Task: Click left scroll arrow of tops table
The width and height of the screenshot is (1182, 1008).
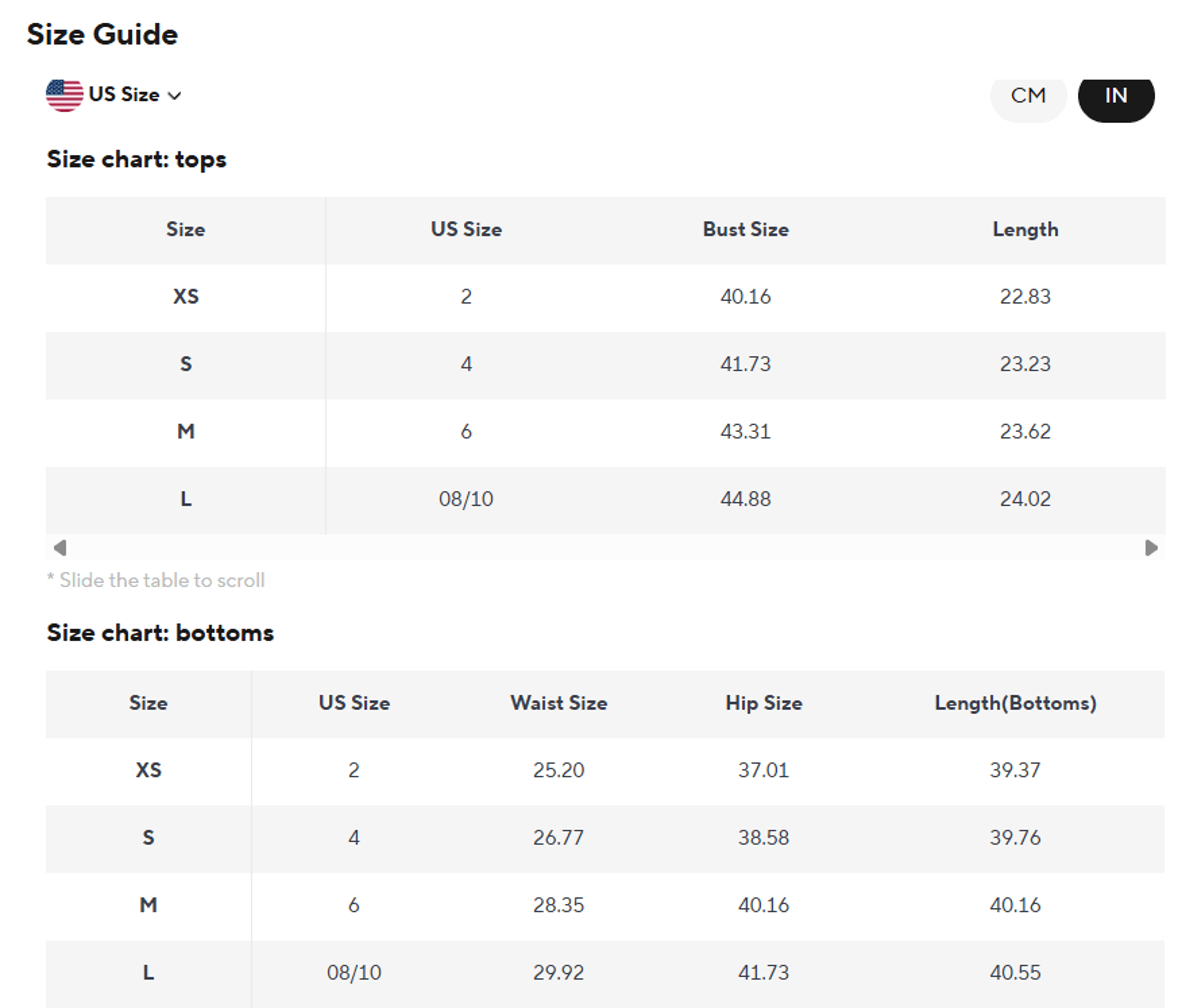Action: click(60, 548)
